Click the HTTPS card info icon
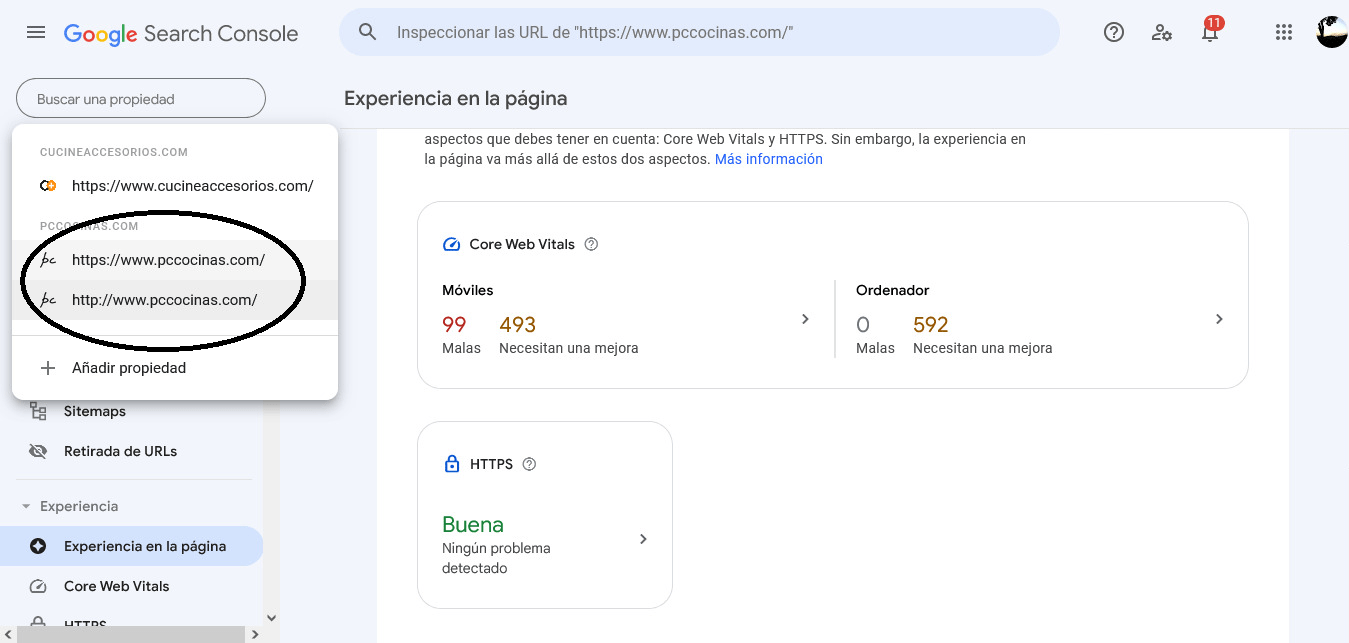 pyautogui.click(x=529, y=464)
